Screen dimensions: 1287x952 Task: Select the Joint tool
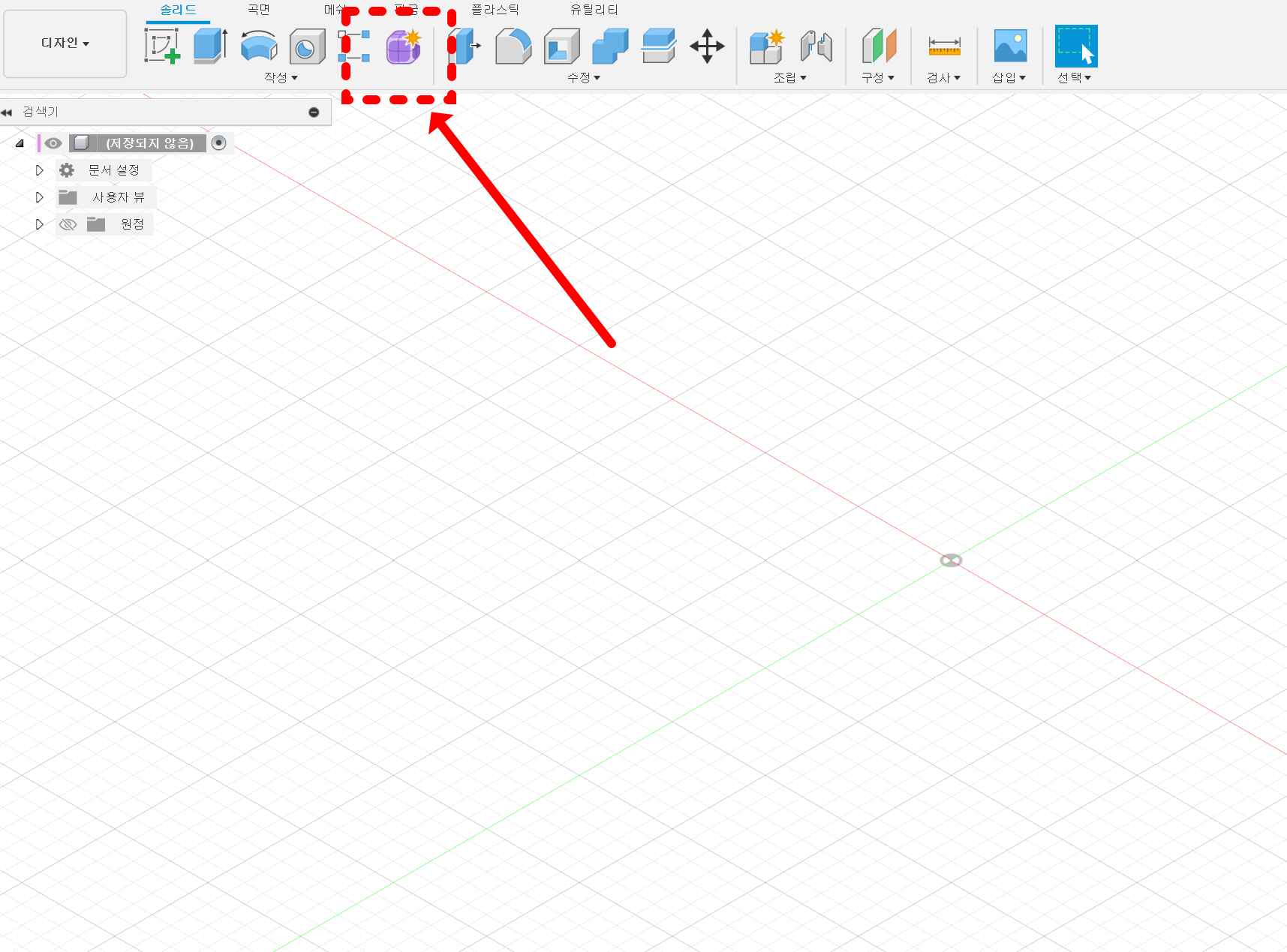pos(816,46)
